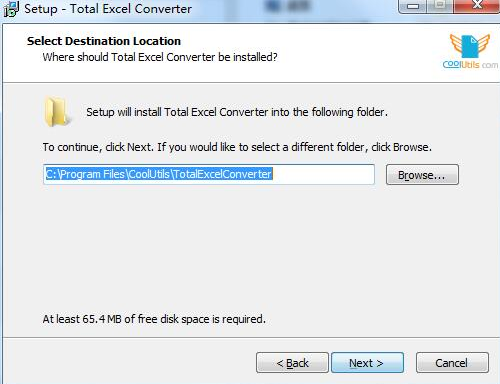Image resolution: width=500 pixels, height=384 pixels.
Task: Minimize the Setup window
Action: coord(413,6)
